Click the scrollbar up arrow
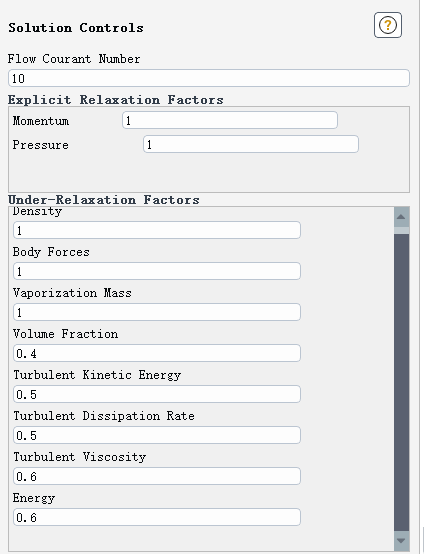Viewport: 424px width, 554px height. coord(401,217)
